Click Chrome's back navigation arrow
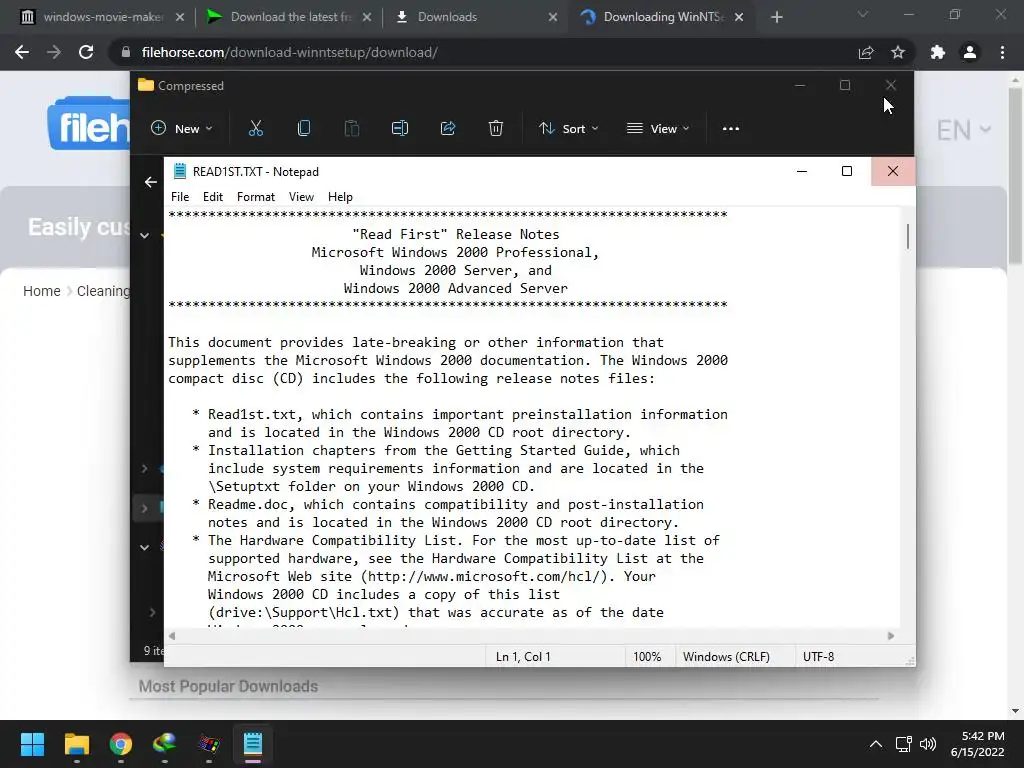1024x768 pixels. click(x=22, y=52)
